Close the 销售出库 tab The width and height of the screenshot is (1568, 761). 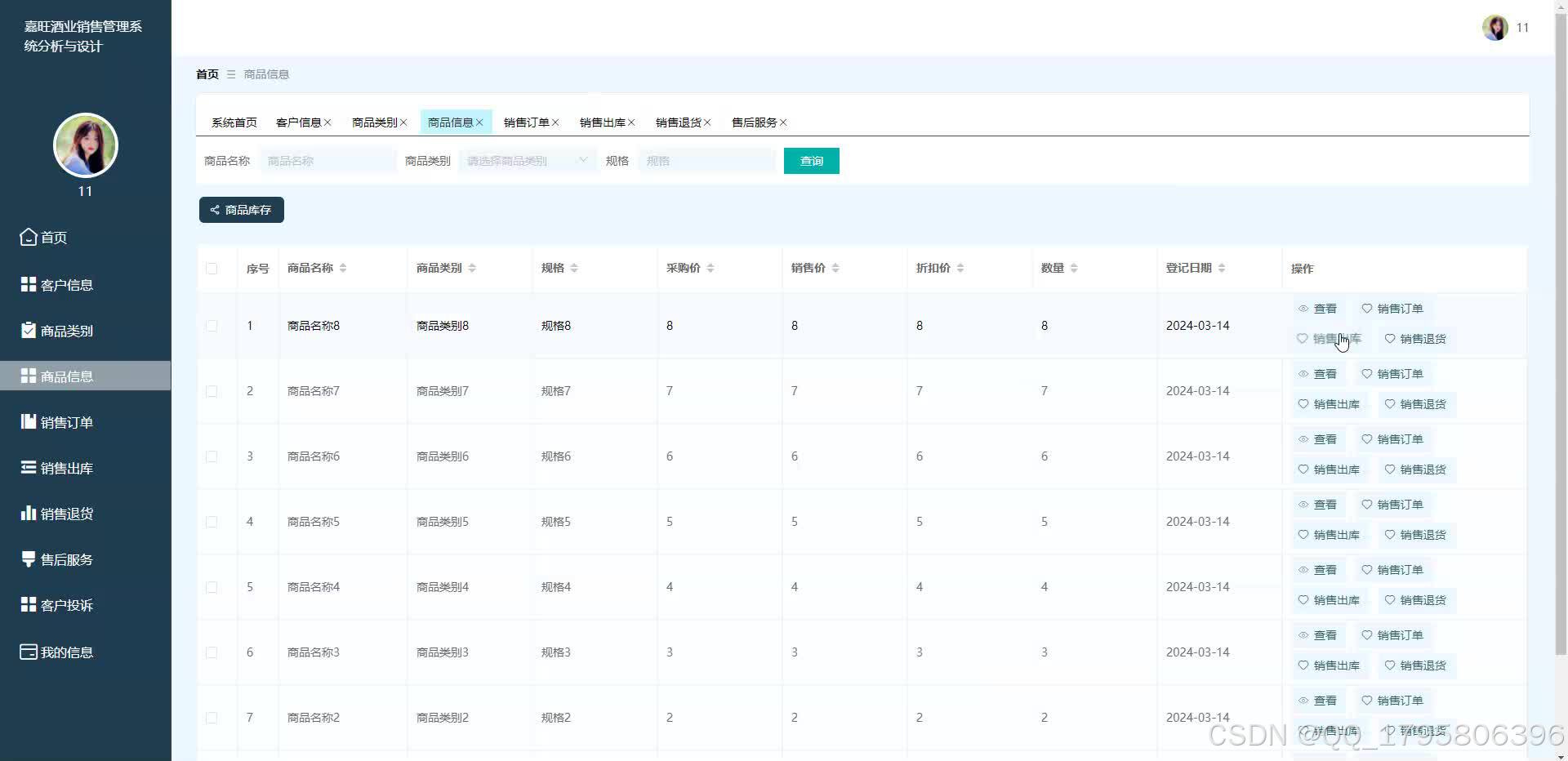tap(631, 122)
